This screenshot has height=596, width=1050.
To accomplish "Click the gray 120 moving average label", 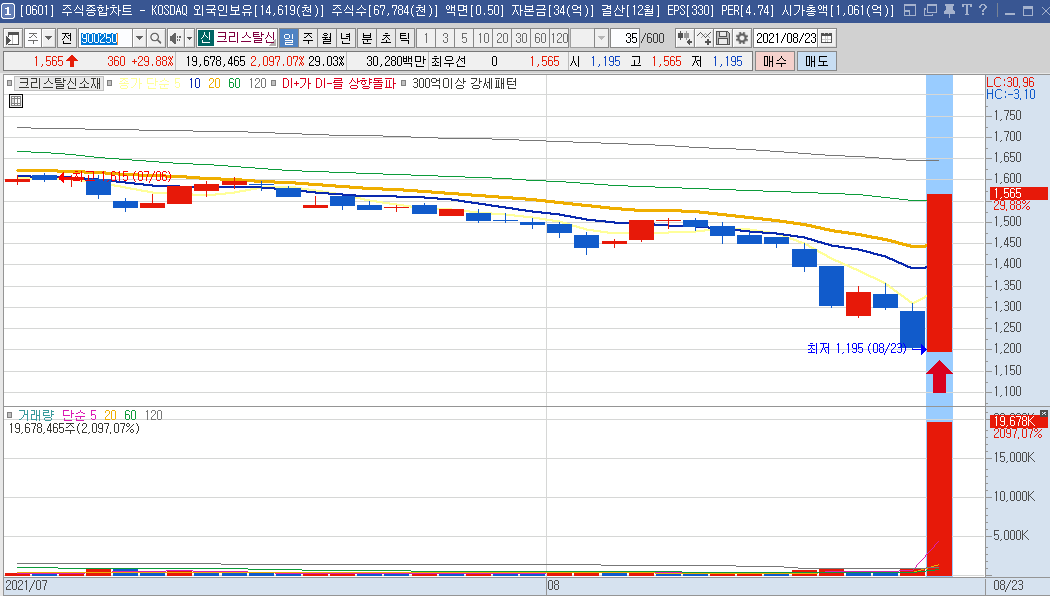I will [257, 84].
